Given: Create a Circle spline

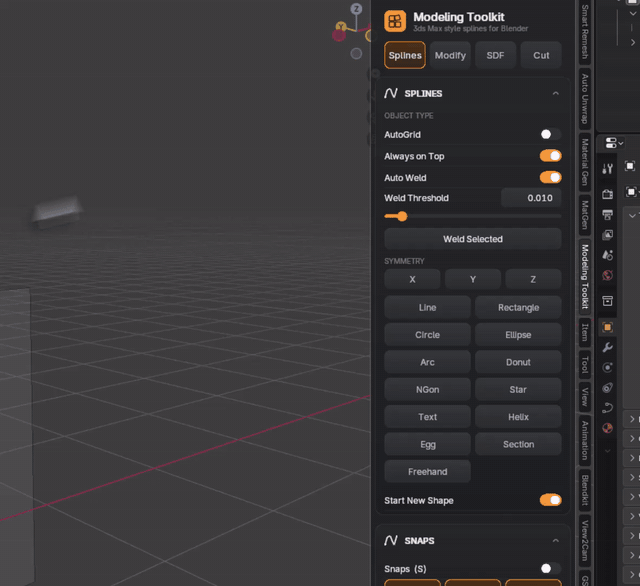Looking at the screenshot, I should [x=427, y=335].
